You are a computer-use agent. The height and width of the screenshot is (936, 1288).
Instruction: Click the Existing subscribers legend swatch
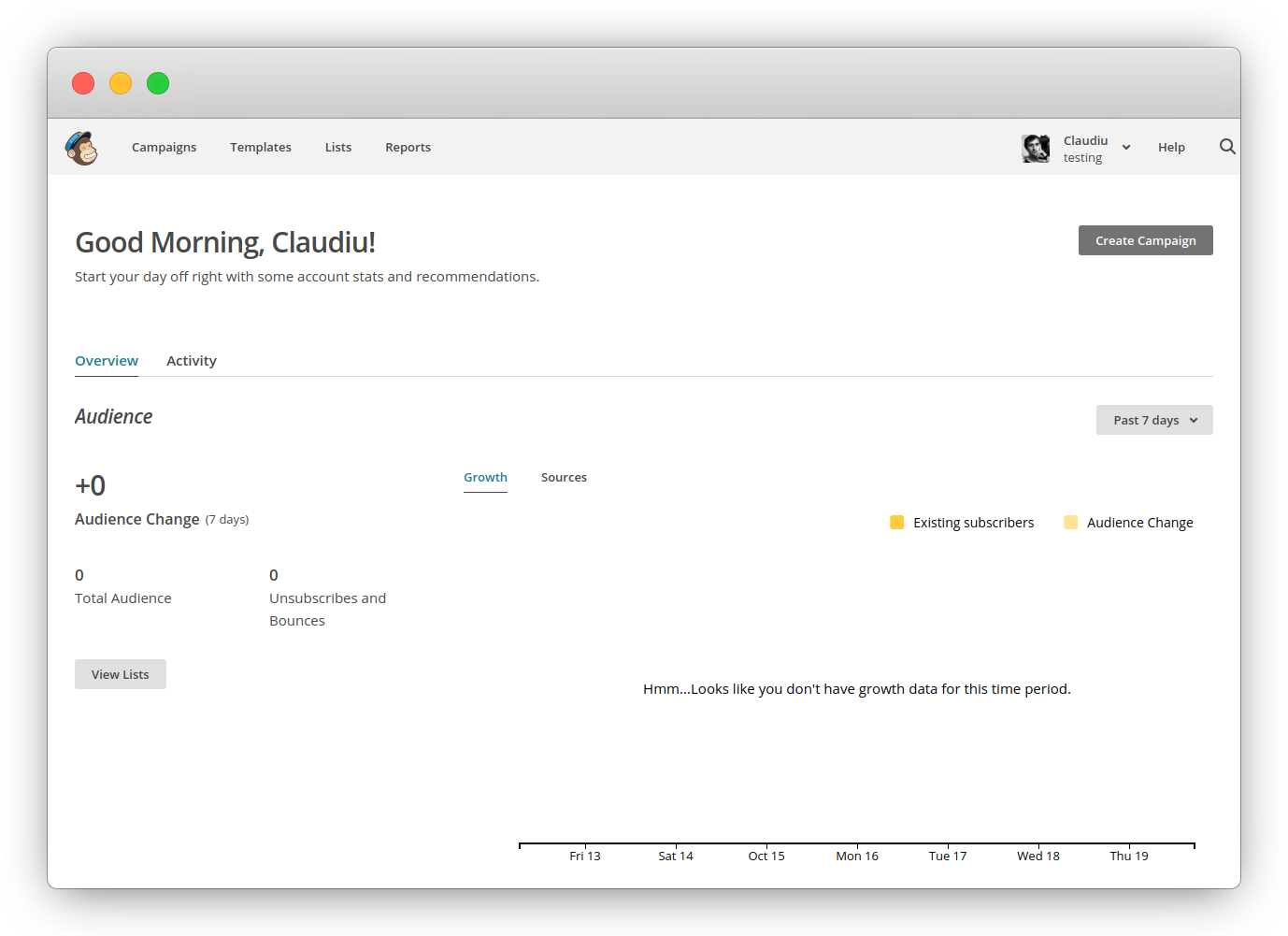pyautogui.click(x=897, y=522)
